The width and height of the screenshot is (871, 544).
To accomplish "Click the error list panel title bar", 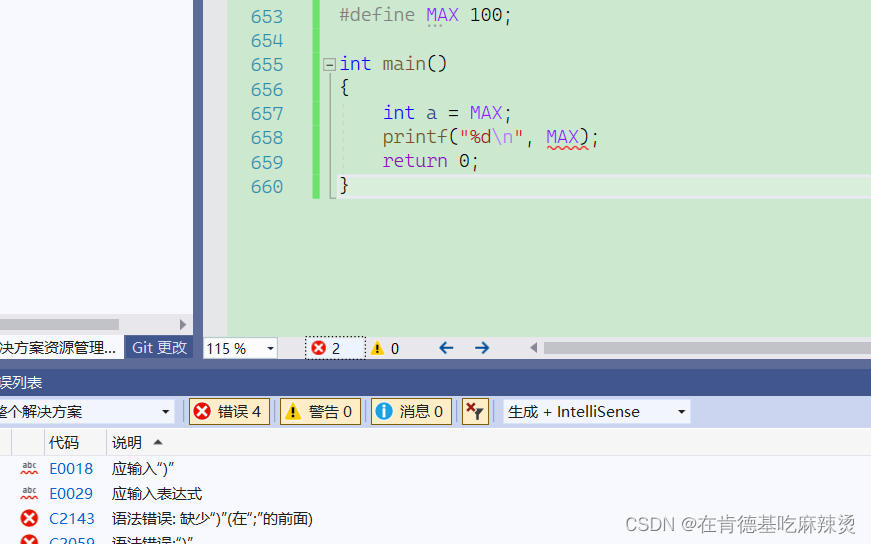I will pyautogui.click(x=436, y=382).
